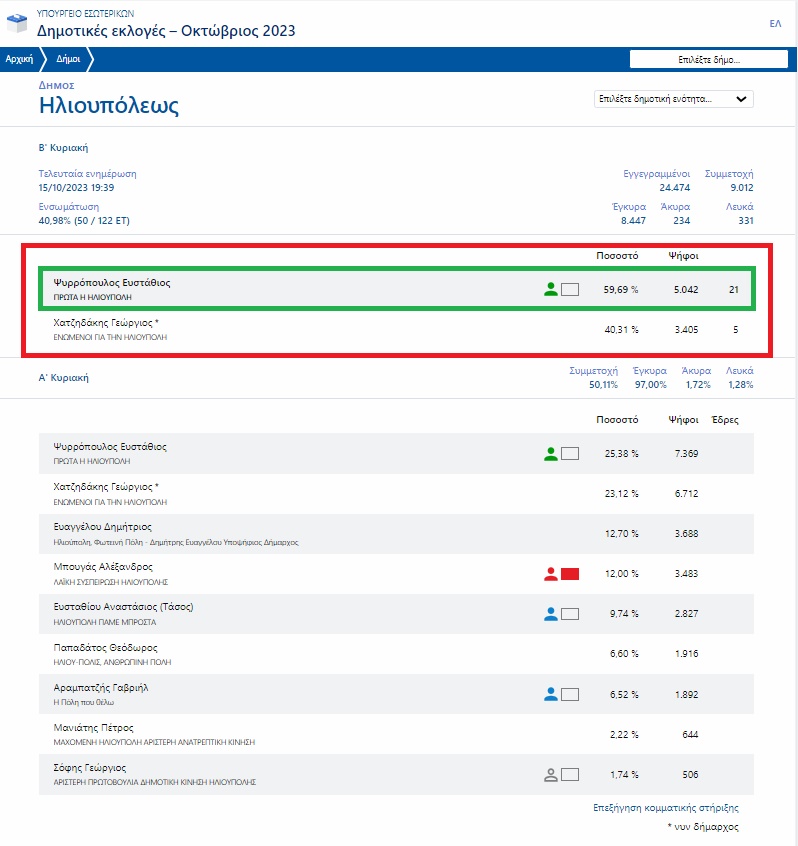Click Έγκυρα value 8.447
Image resolution: width=798 pixels, height=846 pixels.
(x=633, y=221)
